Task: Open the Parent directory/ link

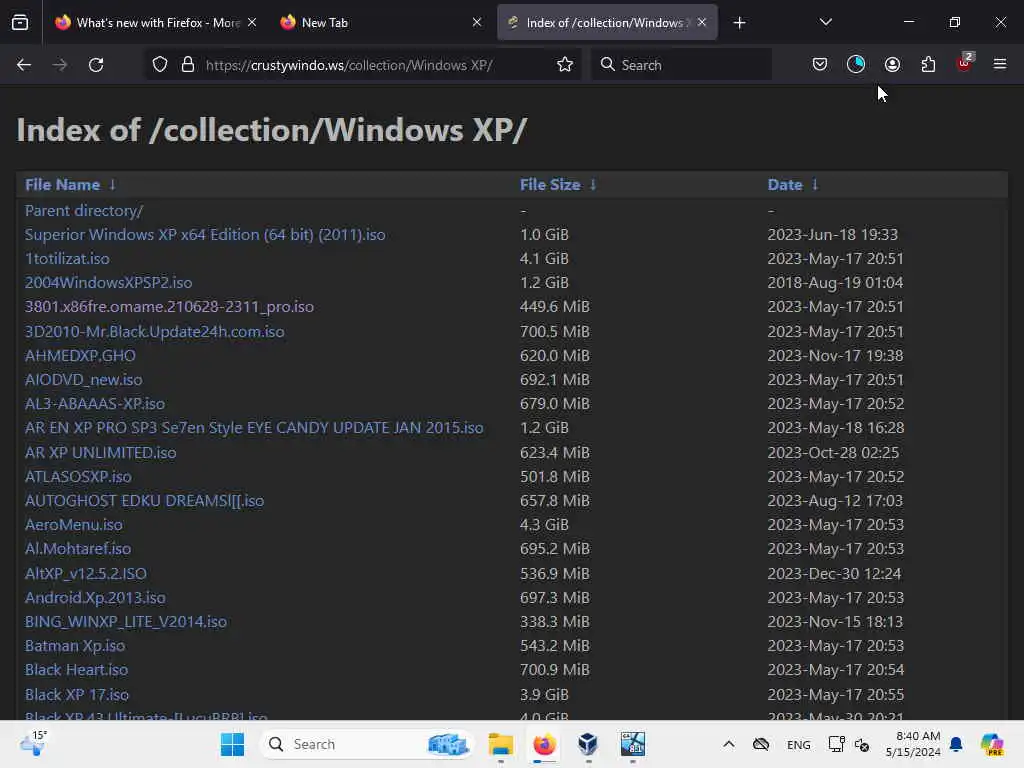Action: (84, 210)
